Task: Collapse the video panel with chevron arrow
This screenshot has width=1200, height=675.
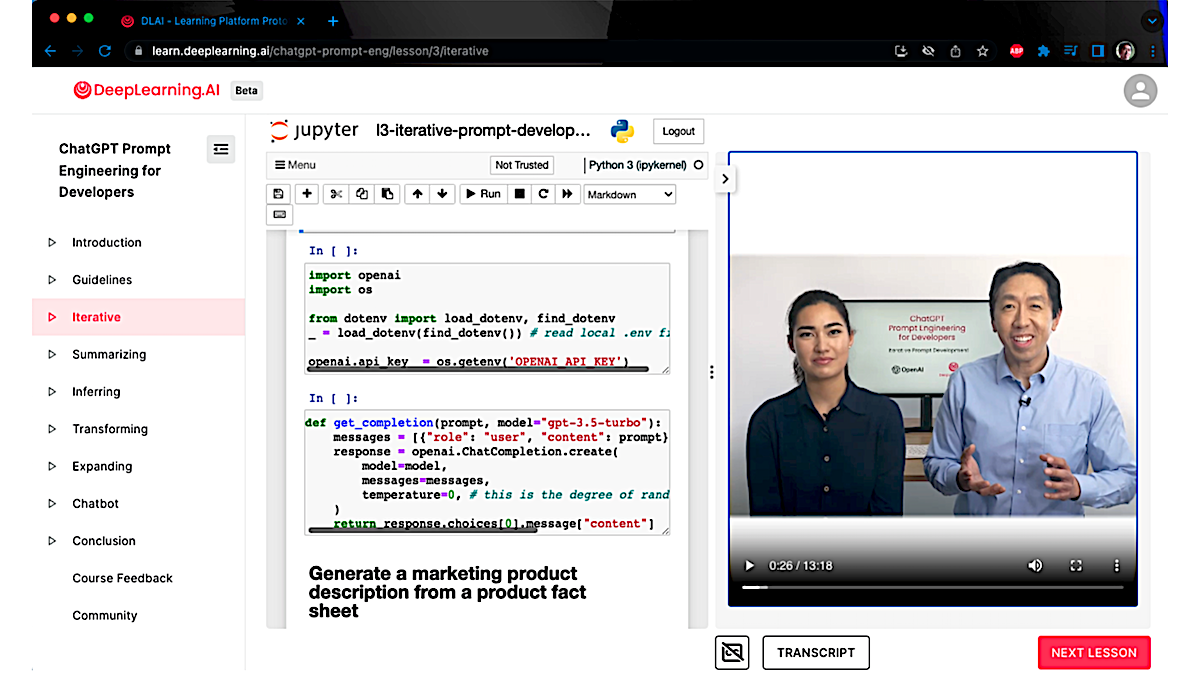Action: tap(725, 179)
